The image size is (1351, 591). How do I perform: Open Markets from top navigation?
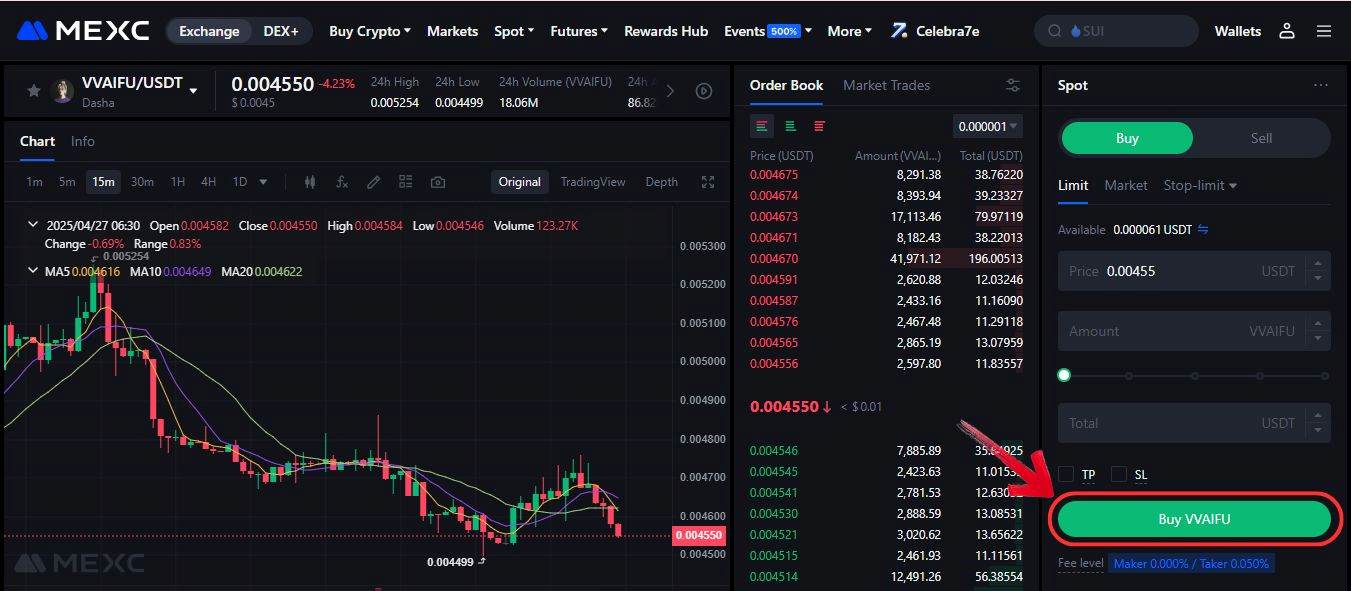click(x=452, y=31)
